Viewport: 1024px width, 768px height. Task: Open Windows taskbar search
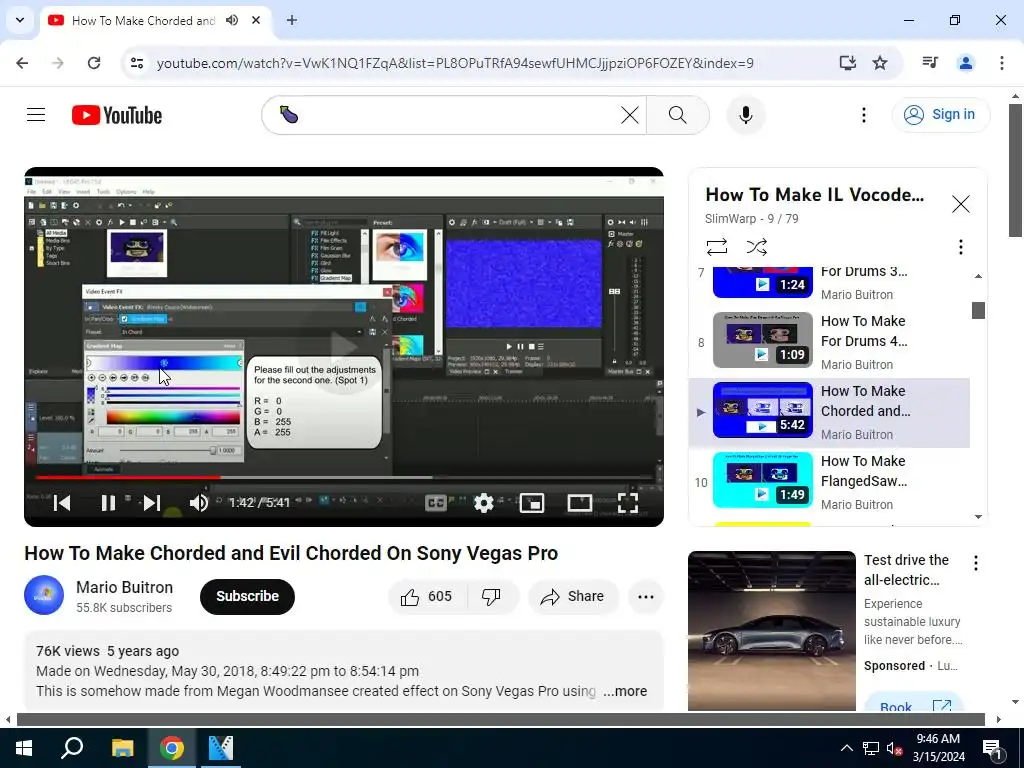72,748
